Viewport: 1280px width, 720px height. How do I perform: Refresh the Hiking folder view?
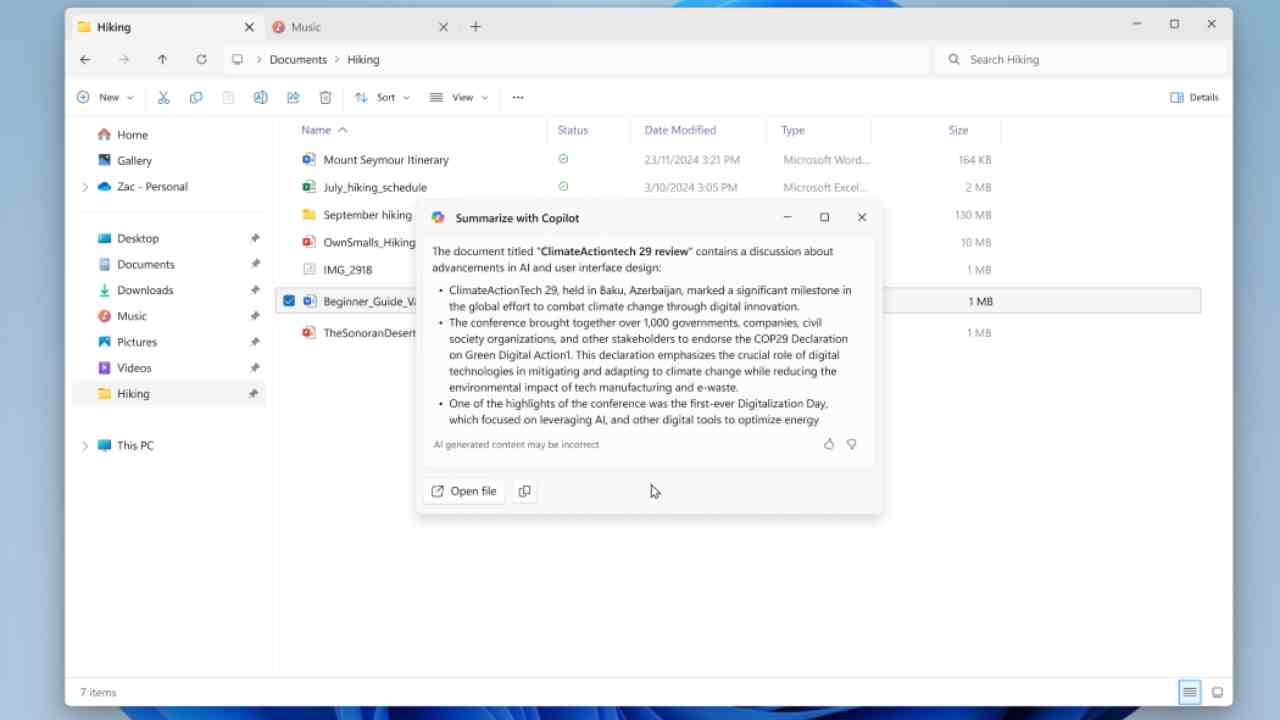[x=200, y=59]
